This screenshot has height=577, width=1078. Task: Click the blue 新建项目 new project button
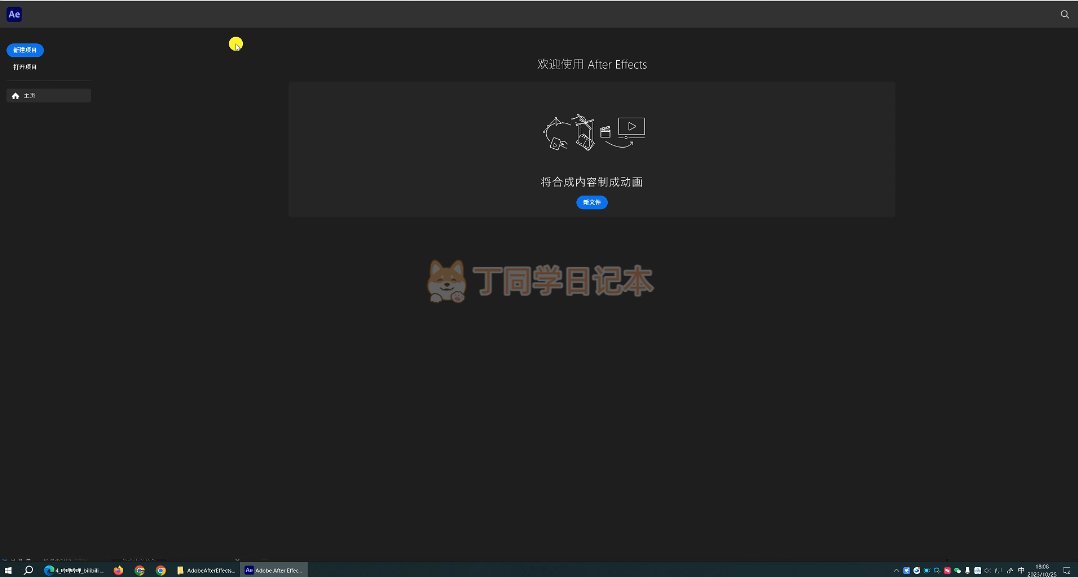pyautogui.click(x=25, y=50)
